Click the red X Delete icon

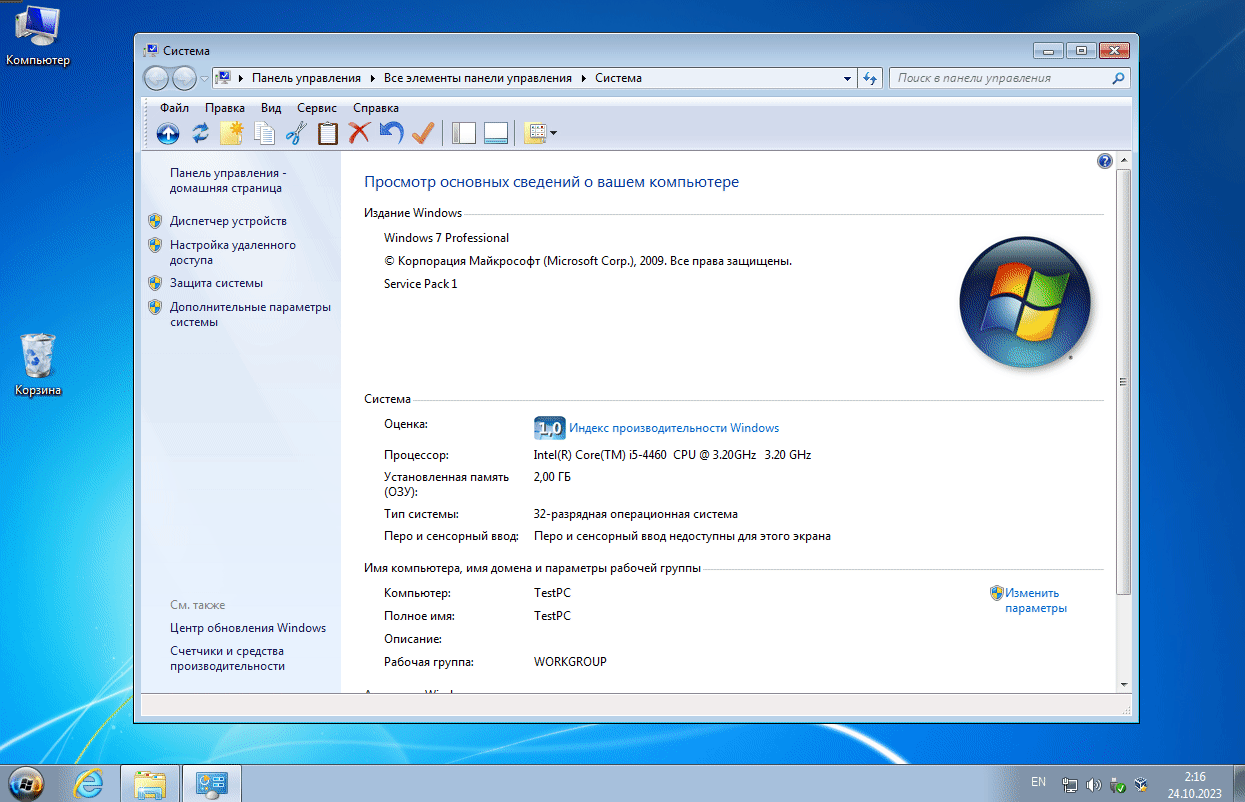[x=360, y=133]
